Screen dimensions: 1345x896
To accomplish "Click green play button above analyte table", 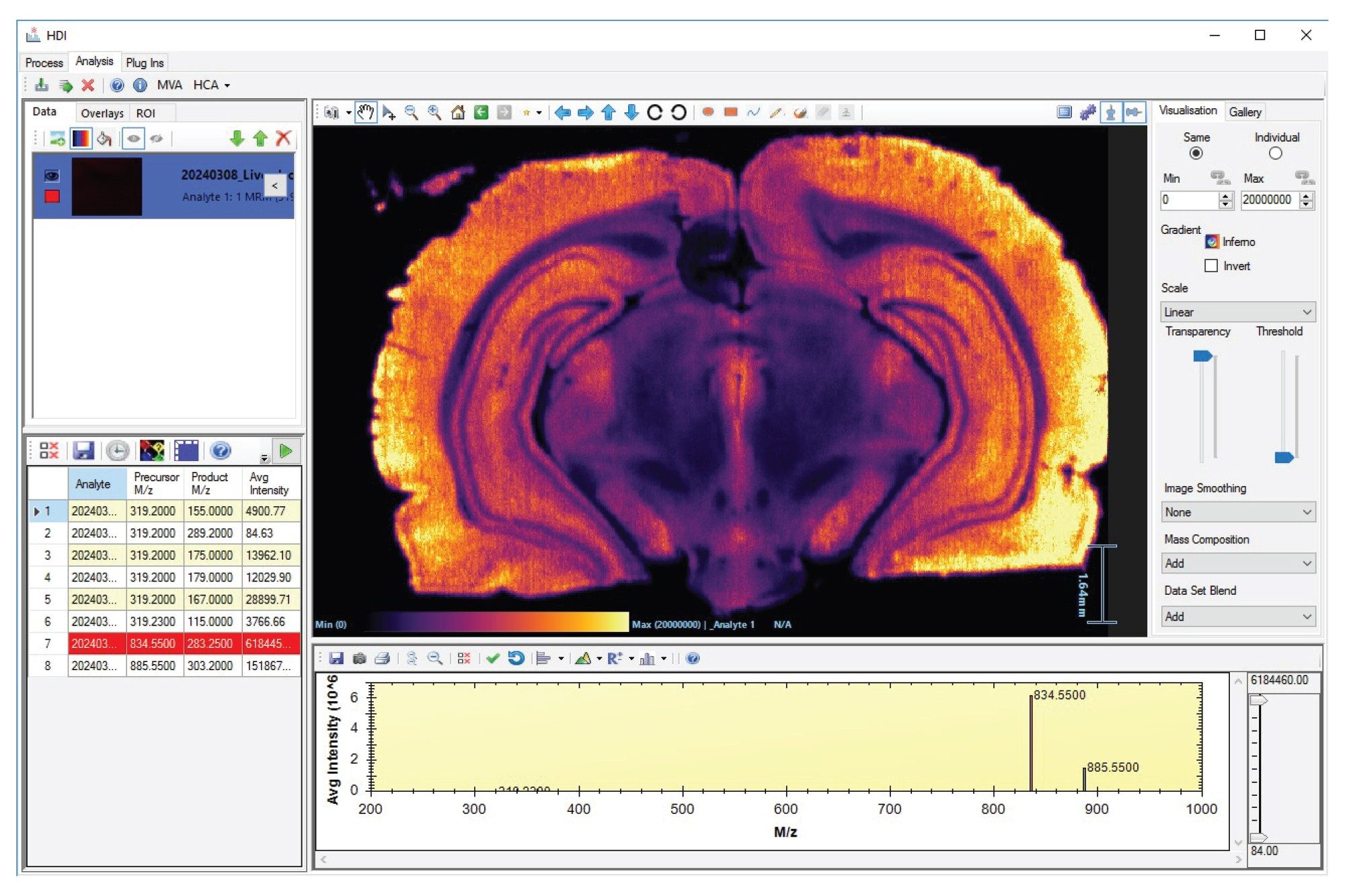I will tap(286, 451).
